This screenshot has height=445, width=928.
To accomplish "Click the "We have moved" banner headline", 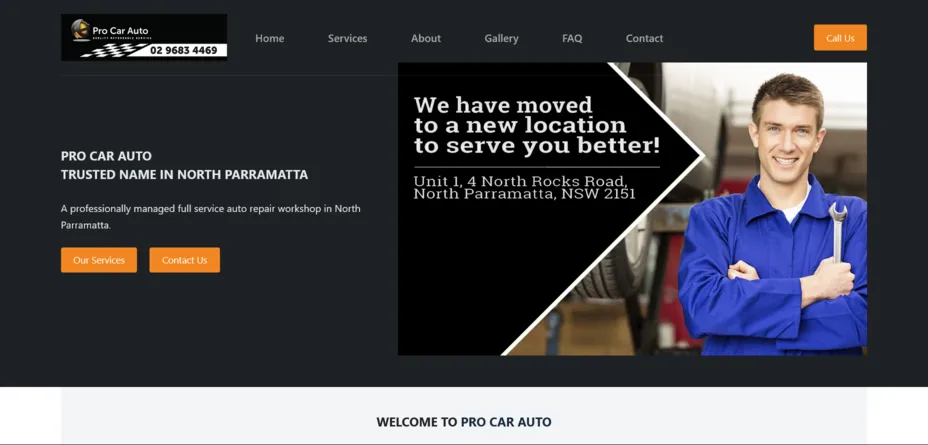I will (536, 125).
